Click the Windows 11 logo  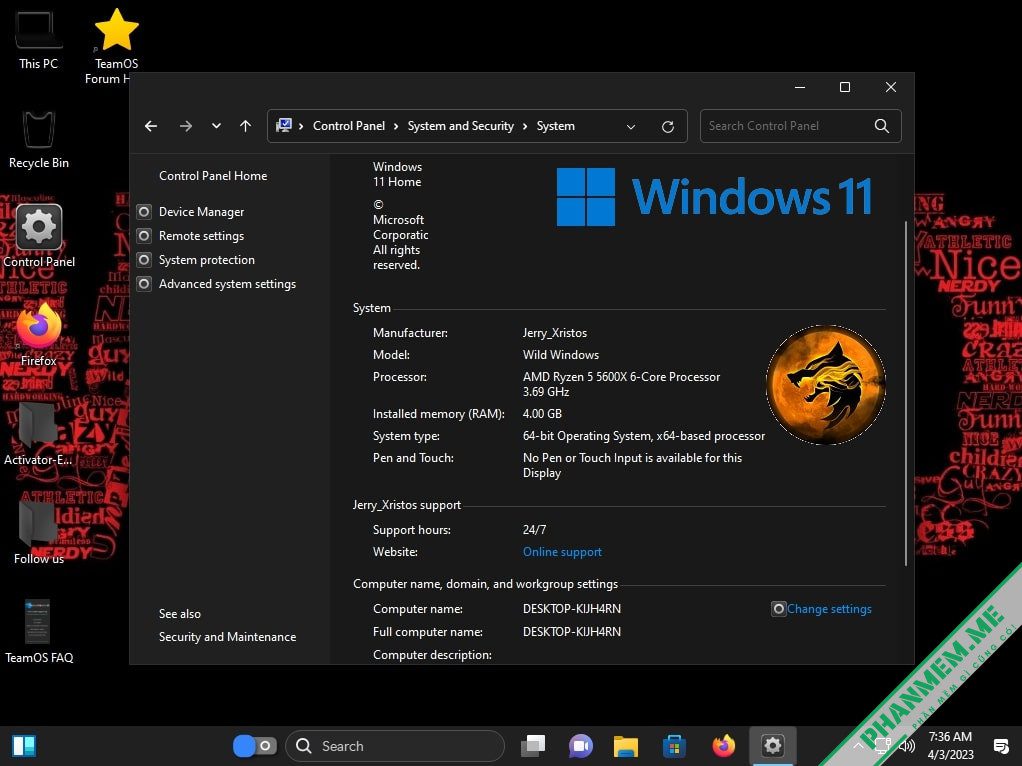pyautogui.click(x=714, y=197)
